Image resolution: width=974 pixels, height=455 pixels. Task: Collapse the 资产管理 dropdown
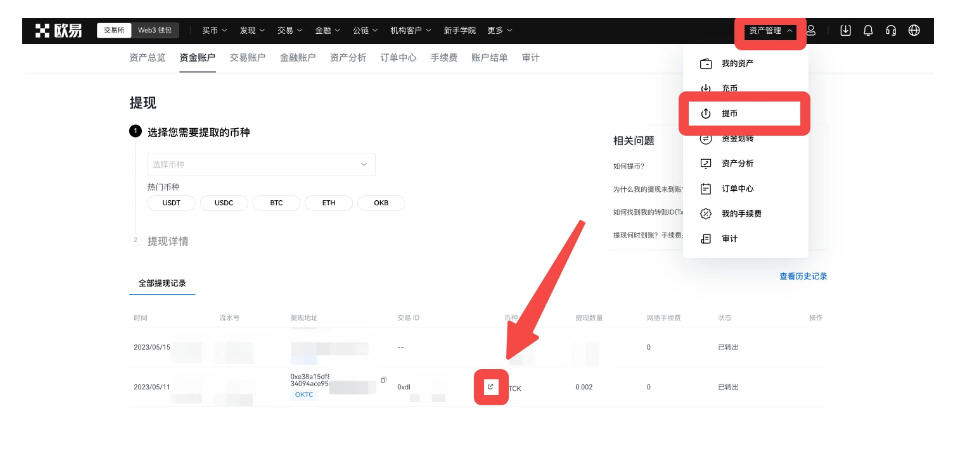[770, 30]
